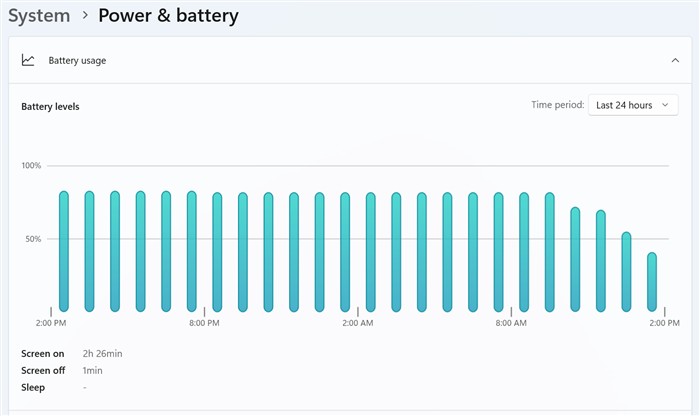This screenshot has height=416, width=700.
Task: Select the second-to-last battery level bar
Action: [x=626, y=271]
